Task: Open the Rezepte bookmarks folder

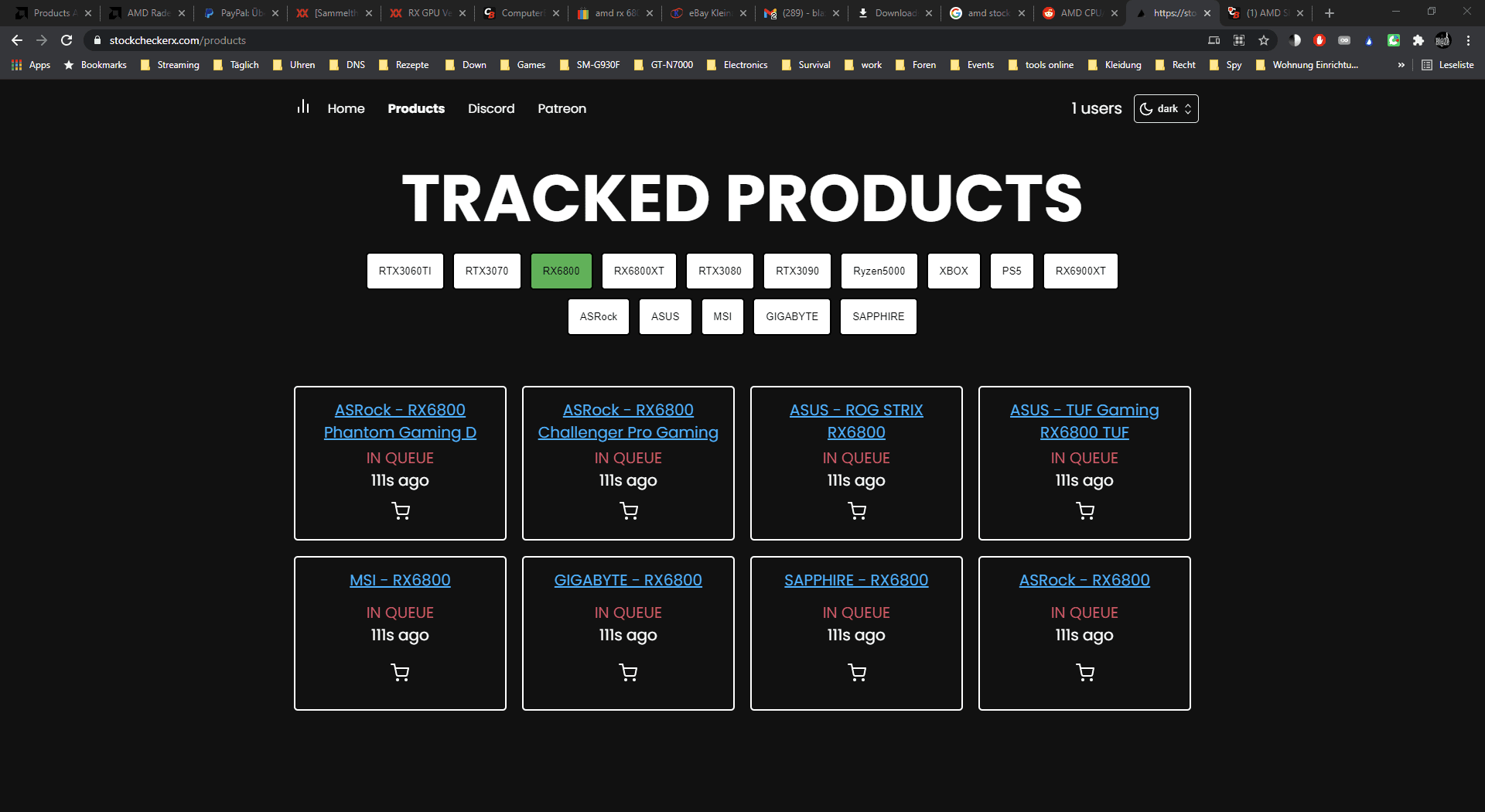Action: (404, 65)
